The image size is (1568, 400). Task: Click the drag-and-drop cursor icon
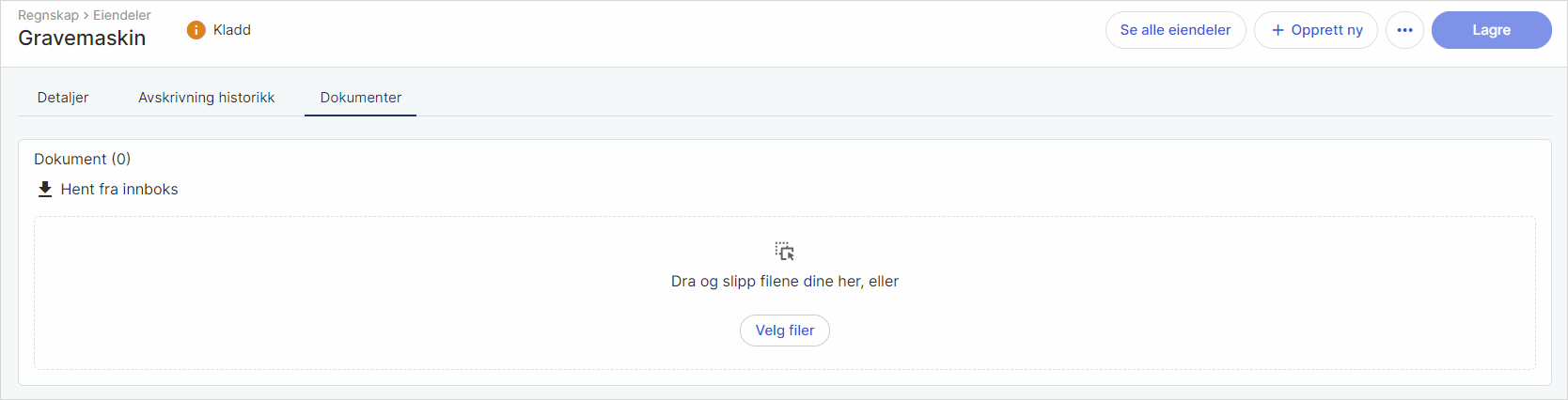(785, 251)
